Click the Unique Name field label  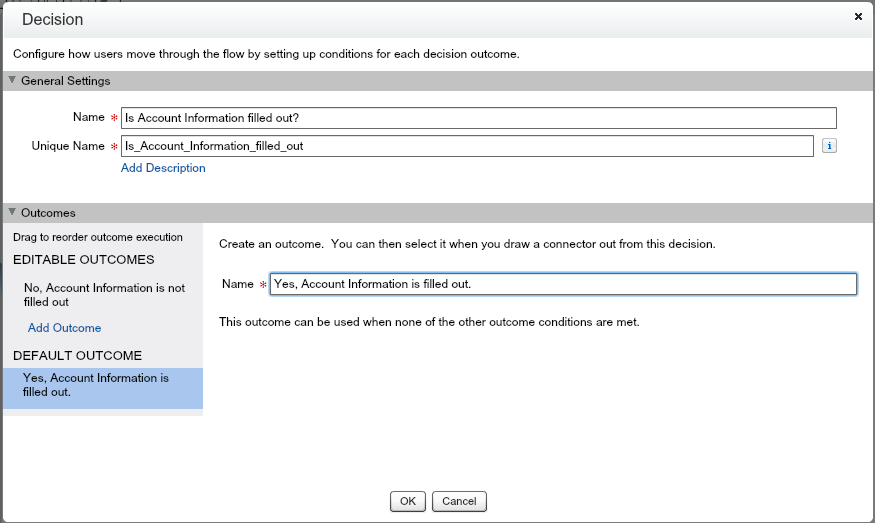(x=68, y=146)
